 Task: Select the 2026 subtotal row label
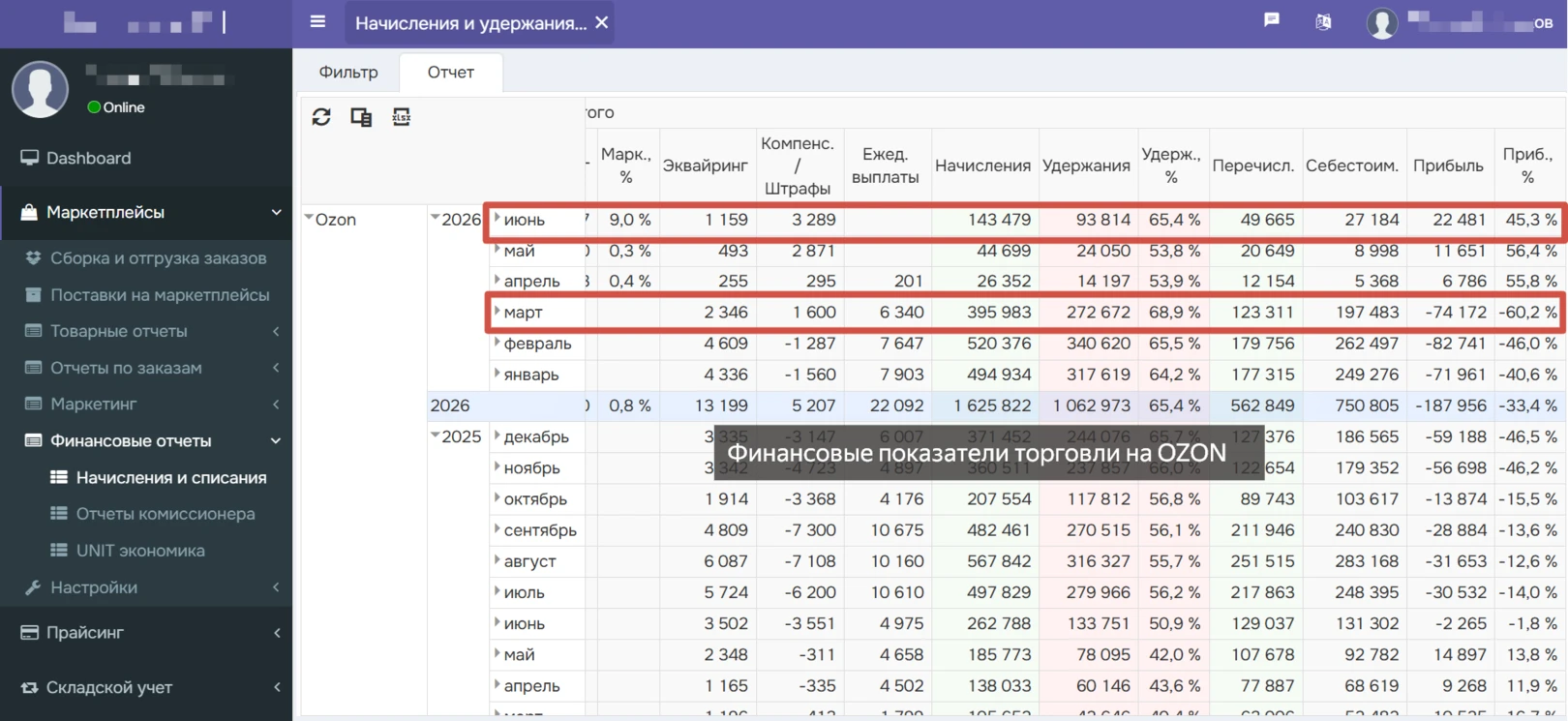[450, 406]
